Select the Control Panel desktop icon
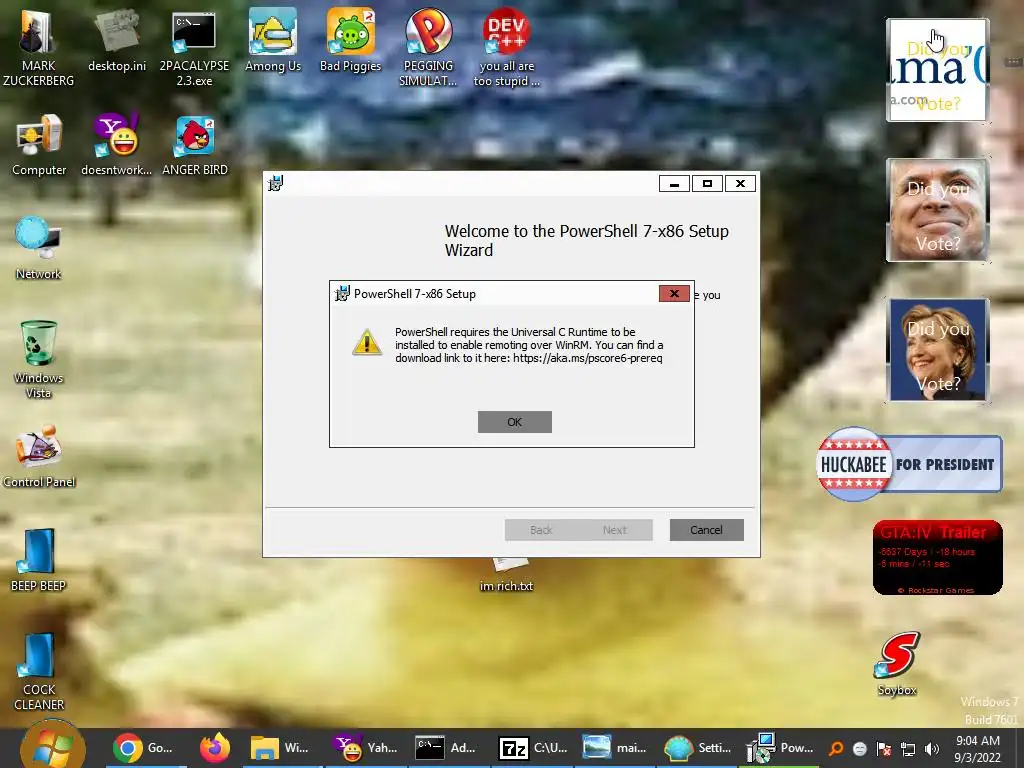1024x768 pixels. [39, 456]
